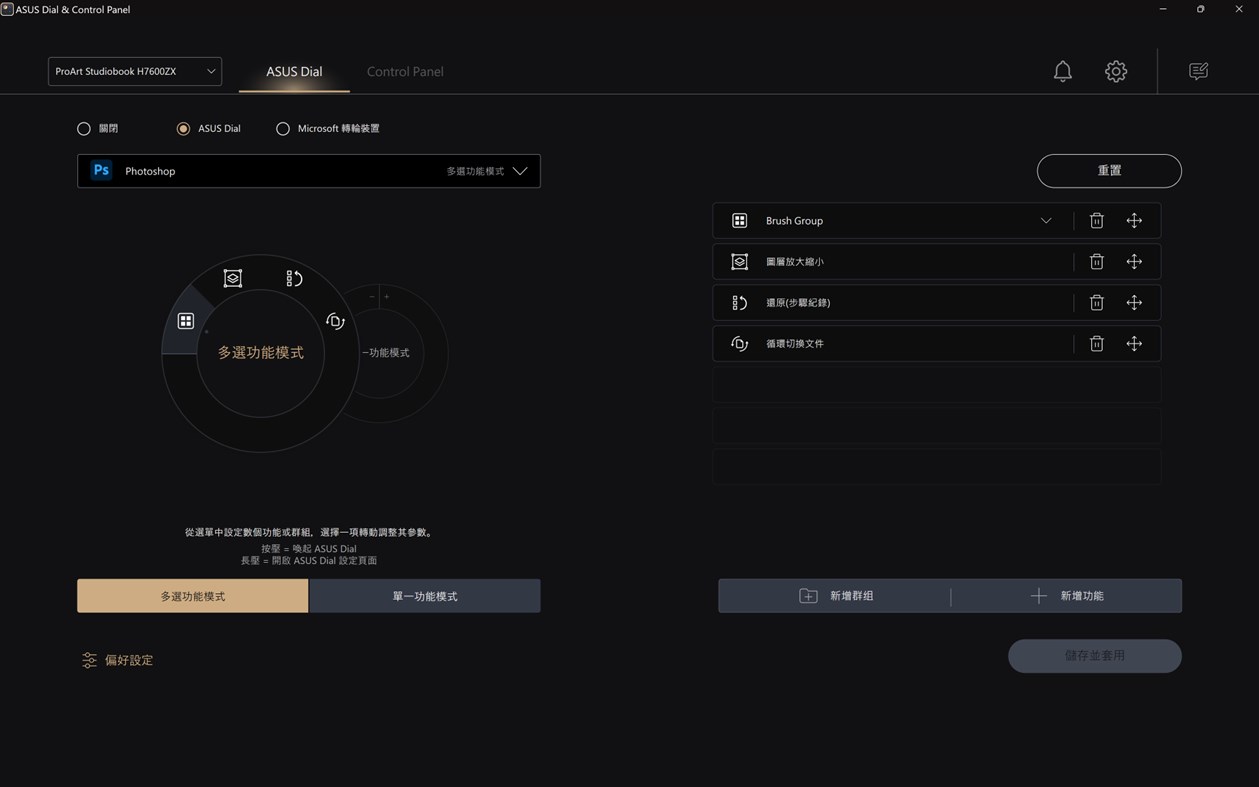Switch to the Control Panel tab
The width and height of the screenshot is (1259, 787).
coord(405,71)
